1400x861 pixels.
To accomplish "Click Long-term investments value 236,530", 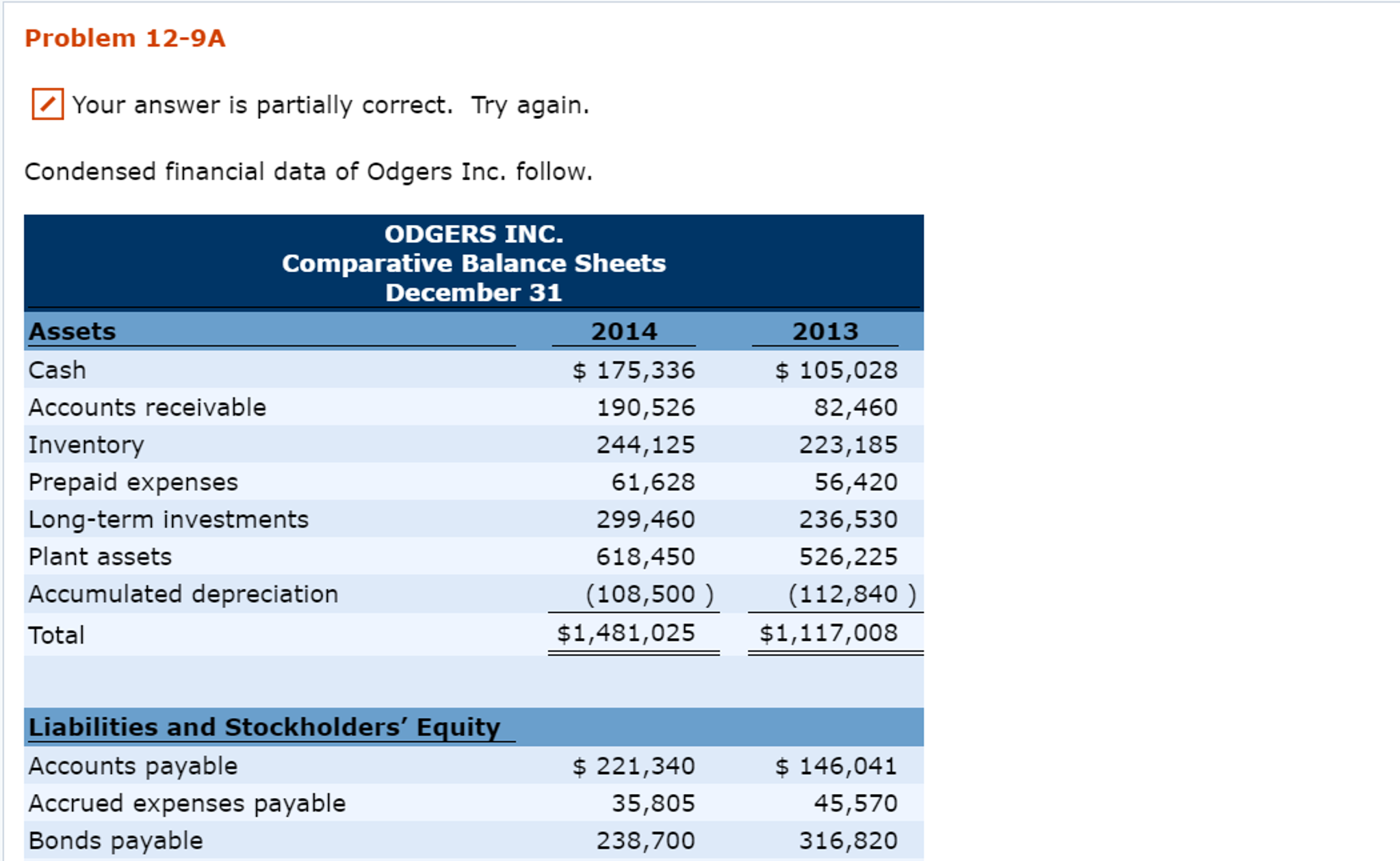I will click(x=848, y=520).
